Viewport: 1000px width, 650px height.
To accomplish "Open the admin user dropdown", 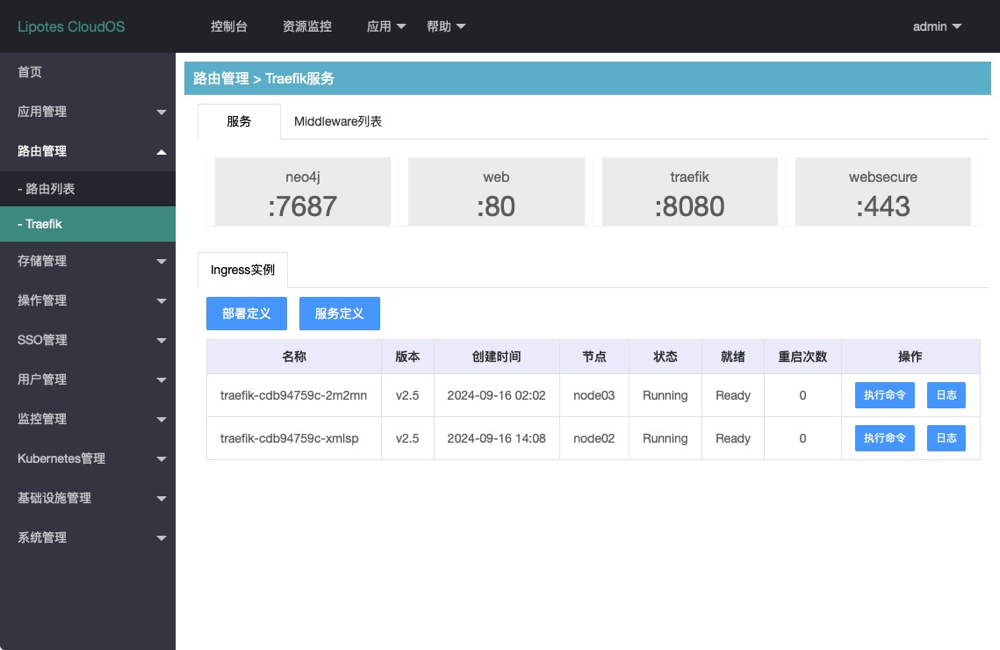I will 937,27.
